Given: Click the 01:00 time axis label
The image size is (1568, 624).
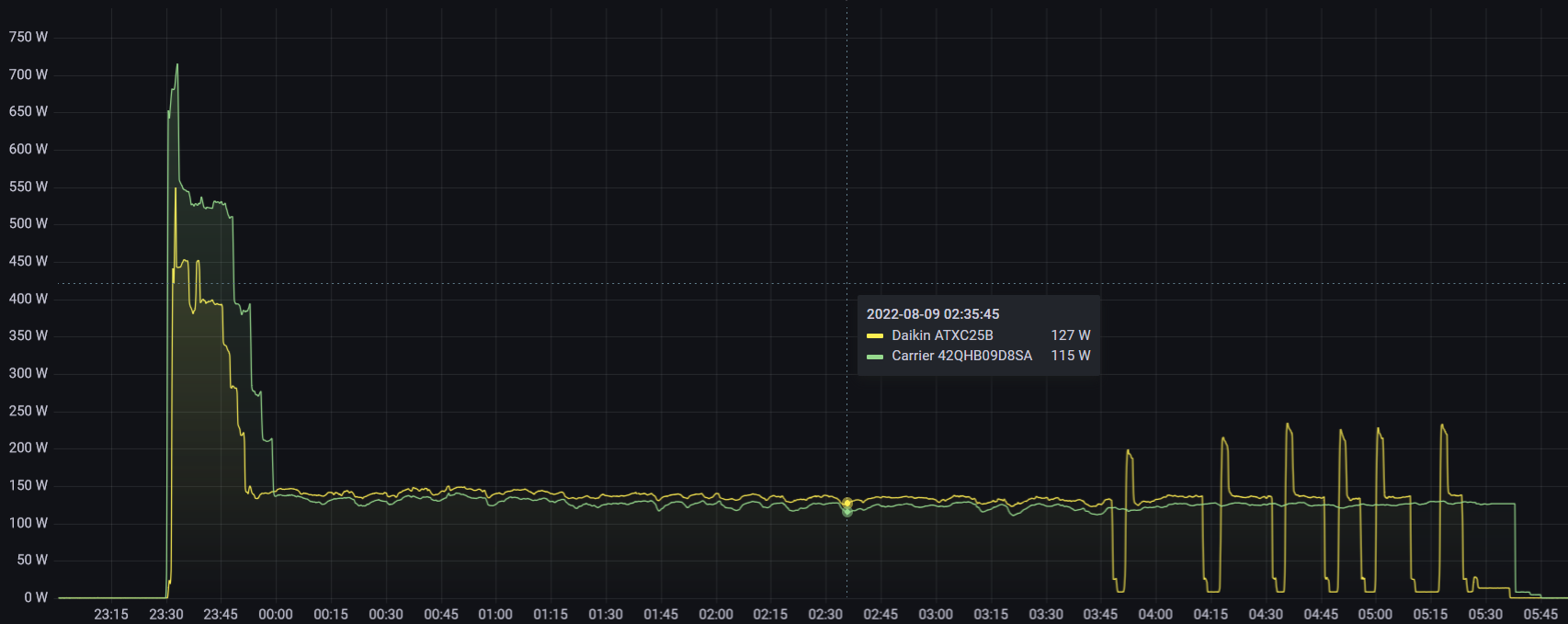Looking at the screenshot, I should [x=495, y=614].
